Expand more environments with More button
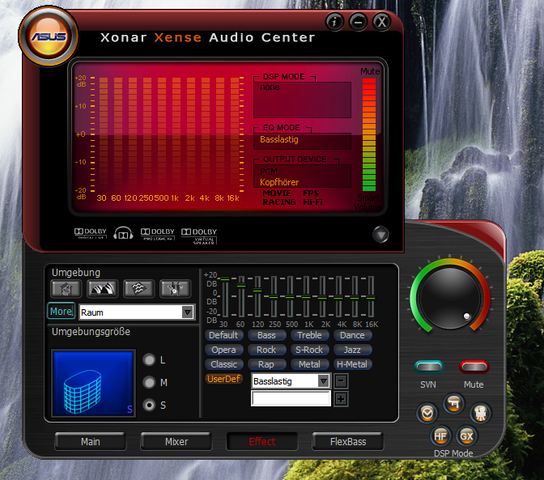The height and width of the screenshot is (480, 544). pos(61,311)
